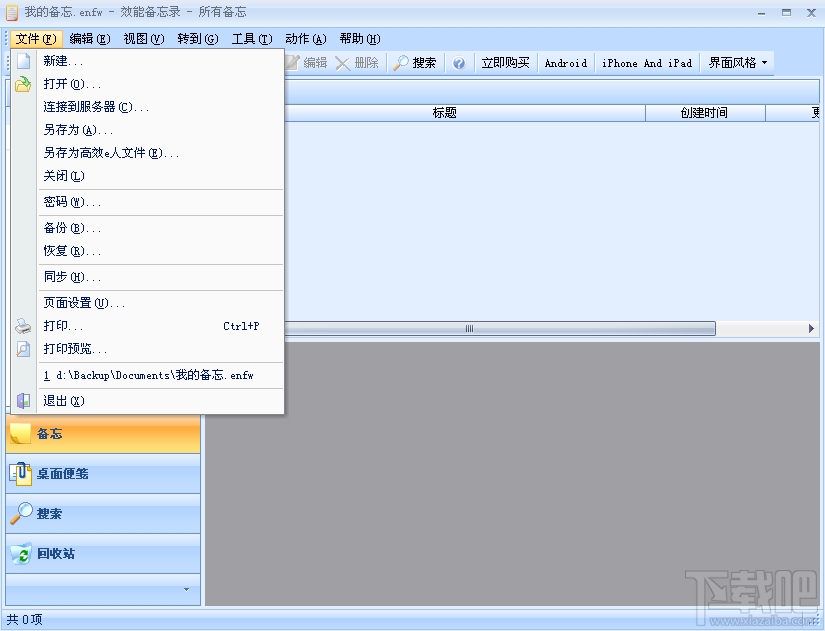The image size is (825, 631).
Task: Open the 回收站 recycle bin panel
Action: [100, 553]
